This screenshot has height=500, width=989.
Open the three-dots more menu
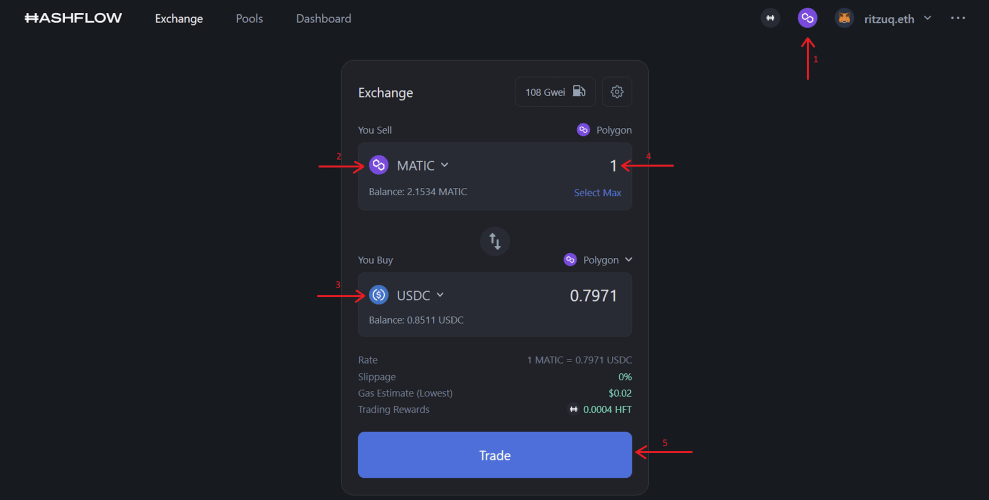pos(958,18)
